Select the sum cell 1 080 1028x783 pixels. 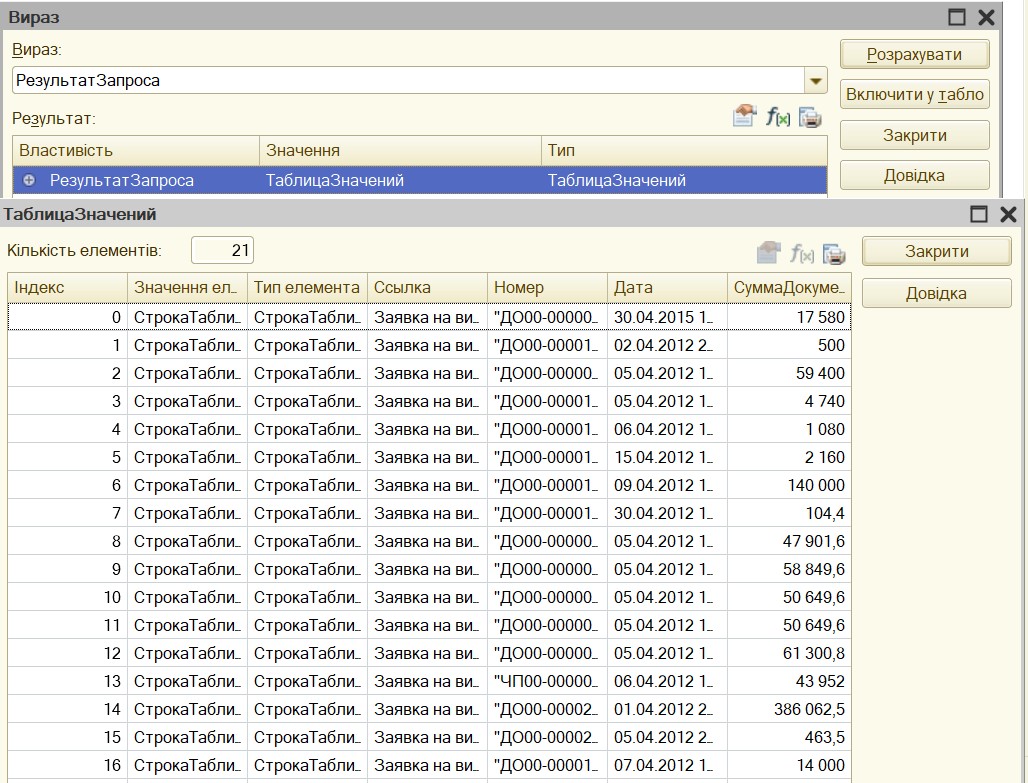point(789,429)
